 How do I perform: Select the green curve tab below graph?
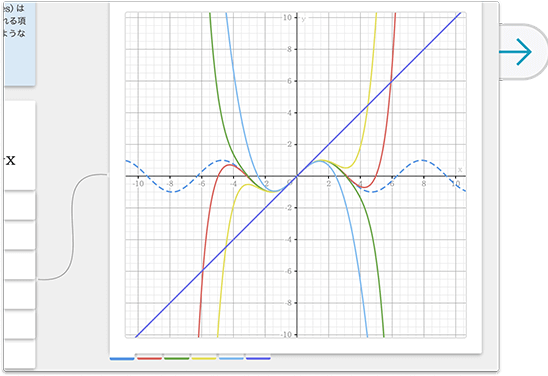(x=176, y=357)
